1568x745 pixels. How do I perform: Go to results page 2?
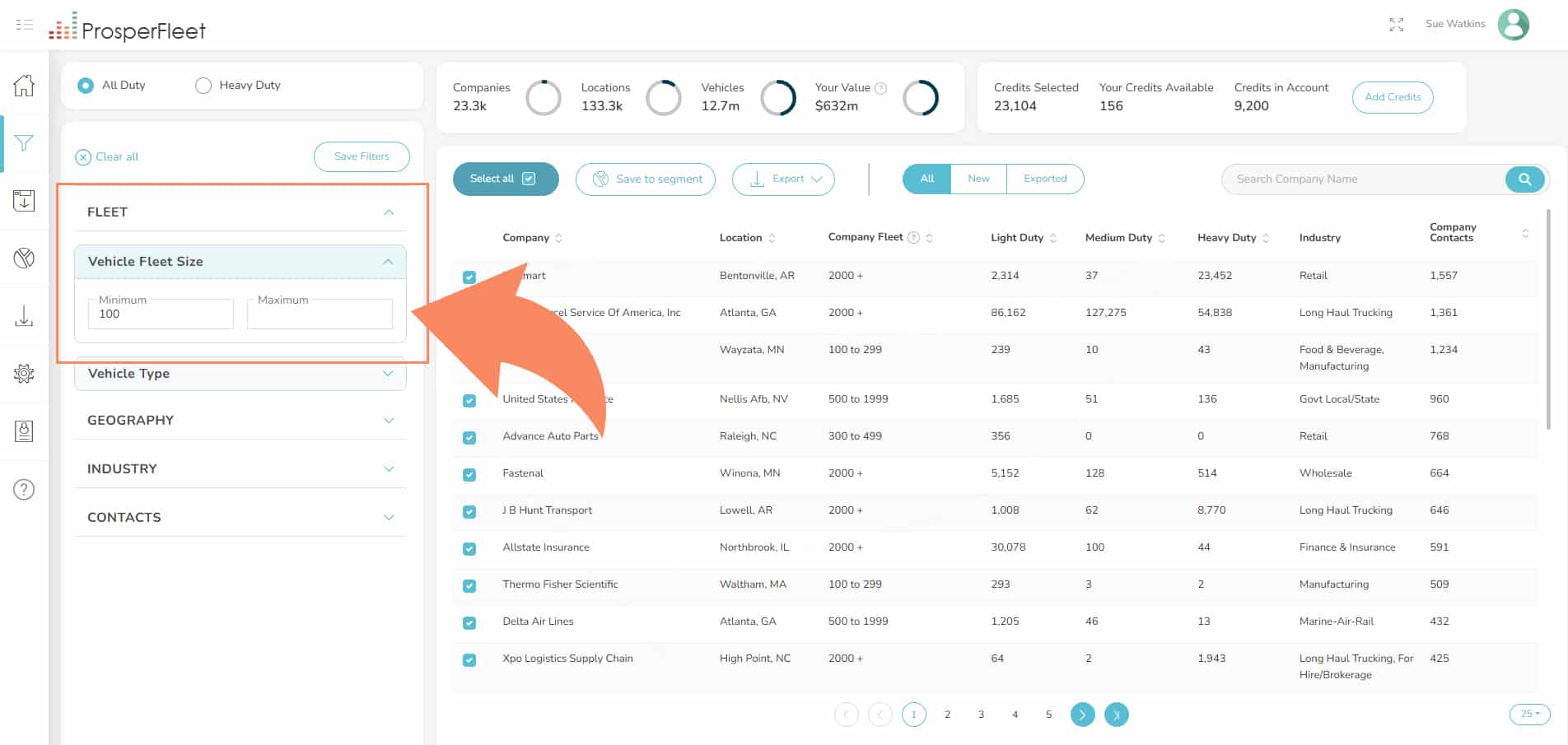point(948,715)
